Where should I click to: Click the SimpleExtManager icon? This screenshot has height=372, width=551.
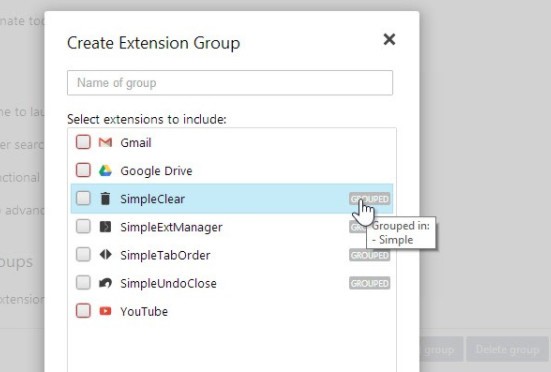(x=105, y=227)
